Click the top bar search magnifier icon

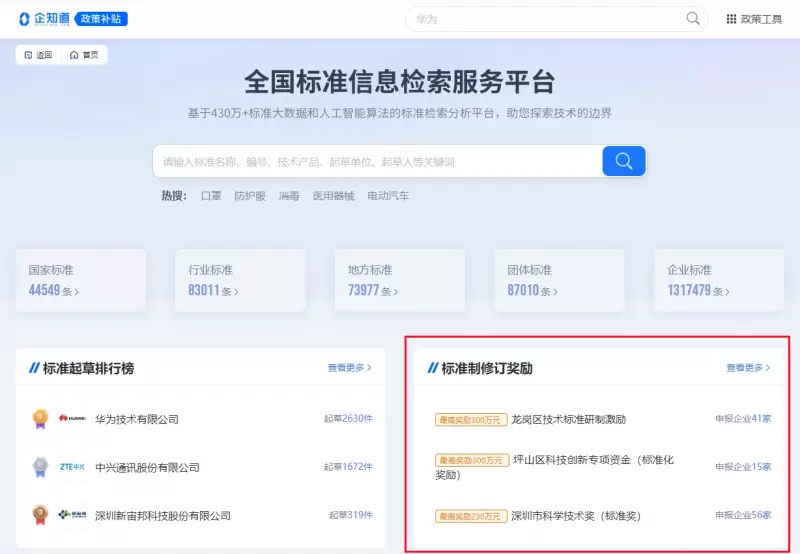pos(693,19)
